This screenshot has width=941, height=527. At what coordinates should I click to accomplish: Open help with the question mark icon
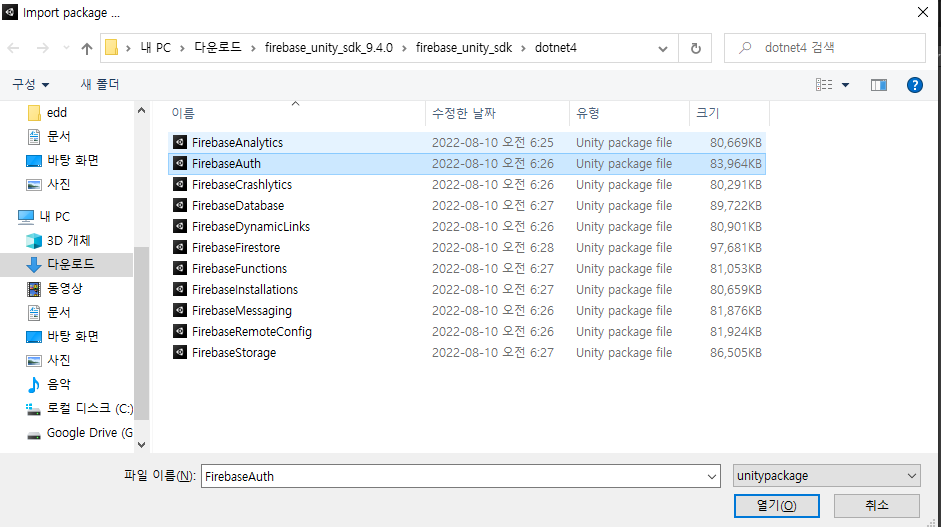point(915,85)
